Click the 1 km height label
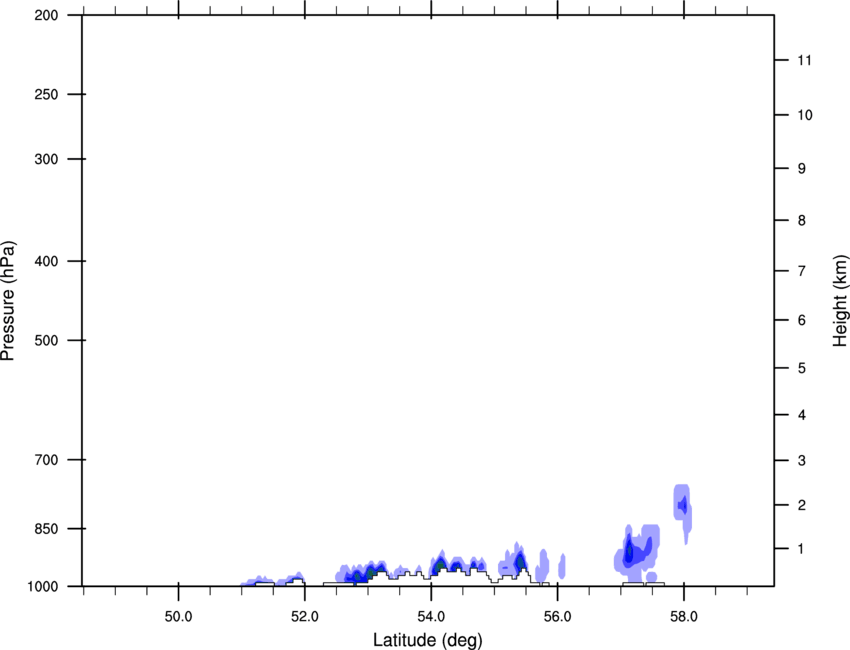Screen dimensions: 850x650 pyautogui.click(x=802, y=549)
